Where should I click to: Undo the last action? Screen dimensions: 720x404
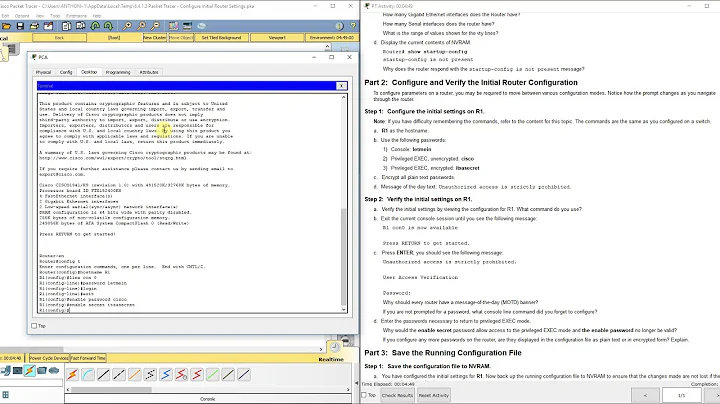click(95, 26)
